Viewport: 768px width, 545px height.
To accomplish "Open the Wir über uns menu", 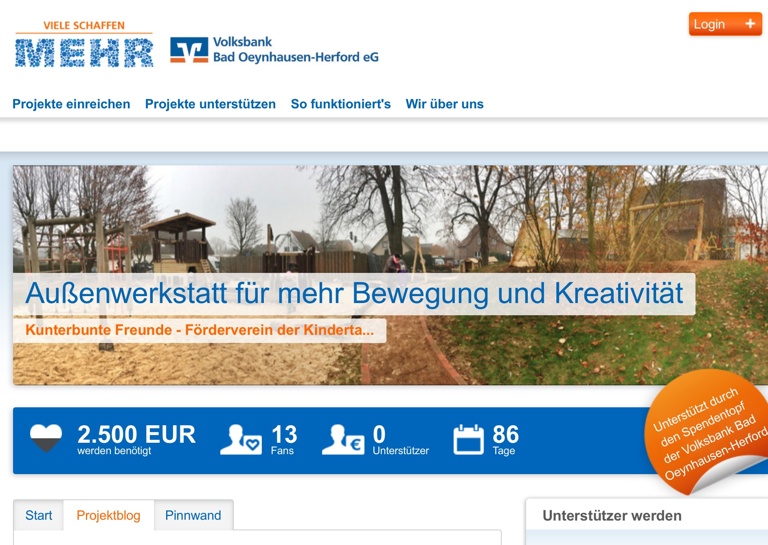I will pyautogui.click(x=444, y=104).
